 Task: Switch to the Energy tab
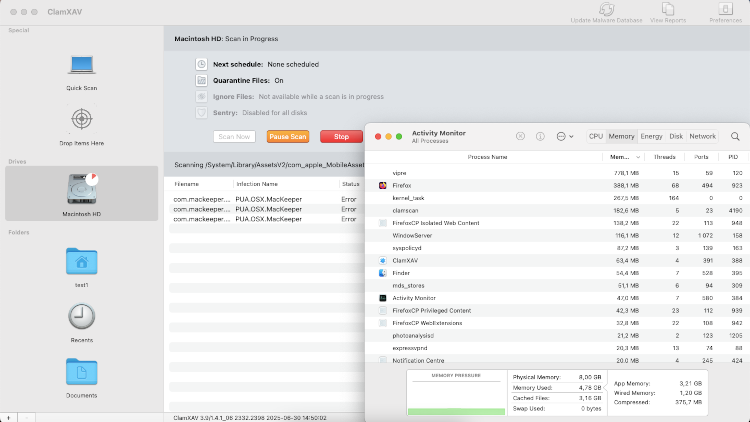(651, 136)
